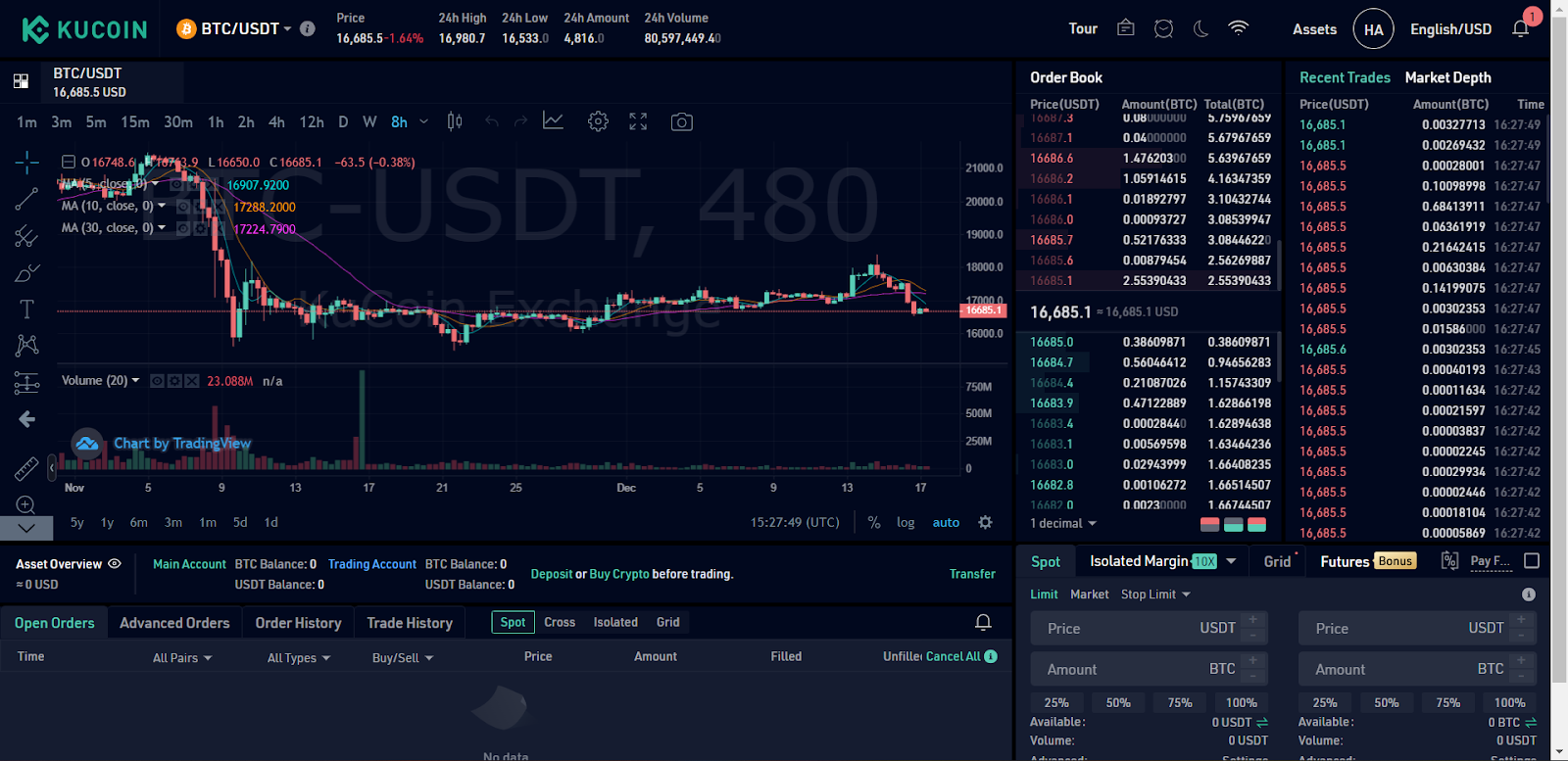The width and height of the screenshot is (1568, 761).
Task: Hide the MA (10, close, 0) indicator
Action: (x=182, y=207)
